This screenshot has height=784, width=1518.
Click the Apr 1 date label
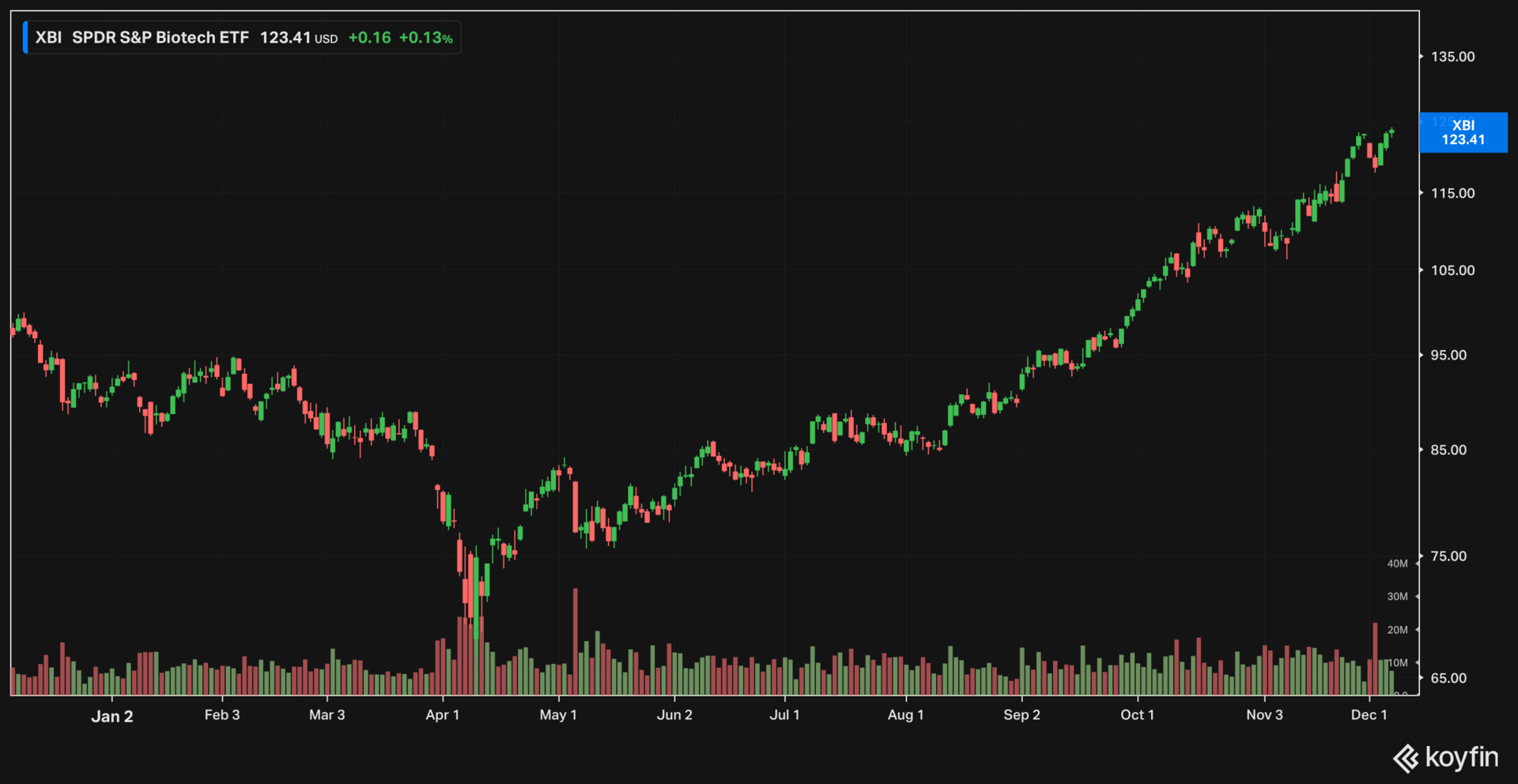click(443, 715)
